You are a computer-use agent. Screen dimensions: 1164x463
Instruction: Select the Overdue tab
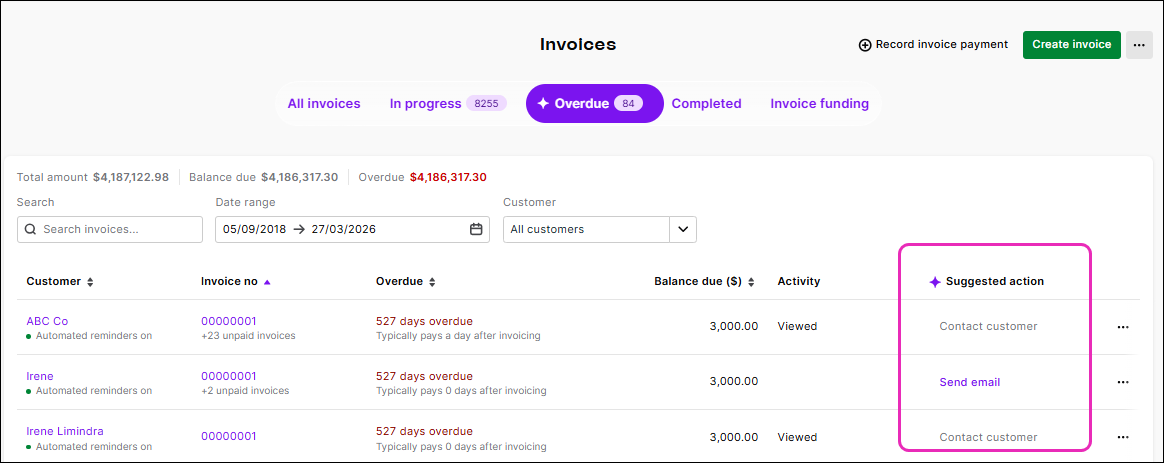click(x=595, y=104)
